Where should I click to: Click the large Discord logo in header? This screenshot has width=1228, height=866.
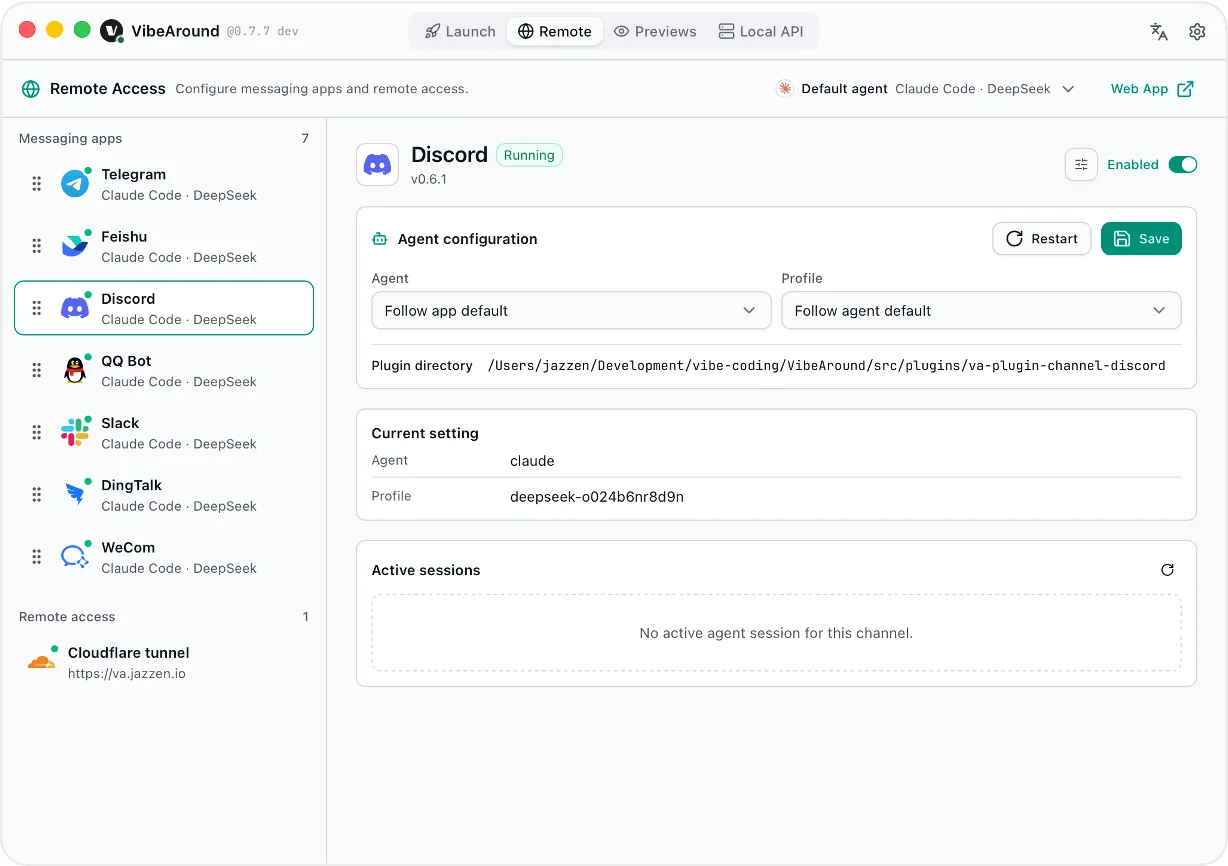point(377,165)
